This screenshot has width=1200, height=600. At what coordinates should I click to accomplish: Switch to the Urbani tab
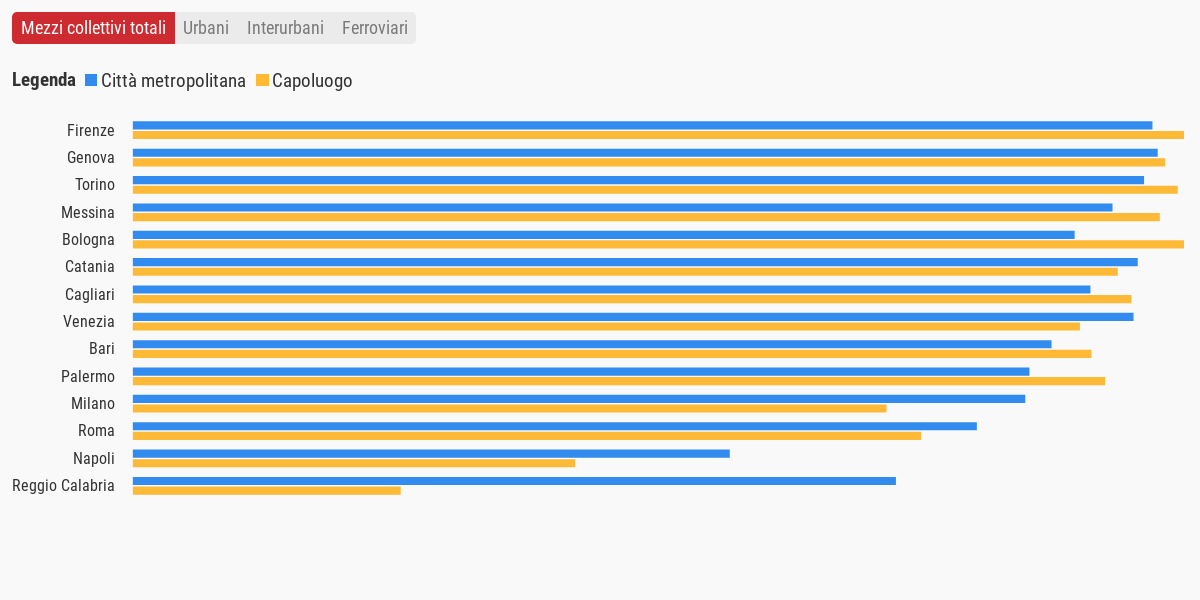[206, 28]
